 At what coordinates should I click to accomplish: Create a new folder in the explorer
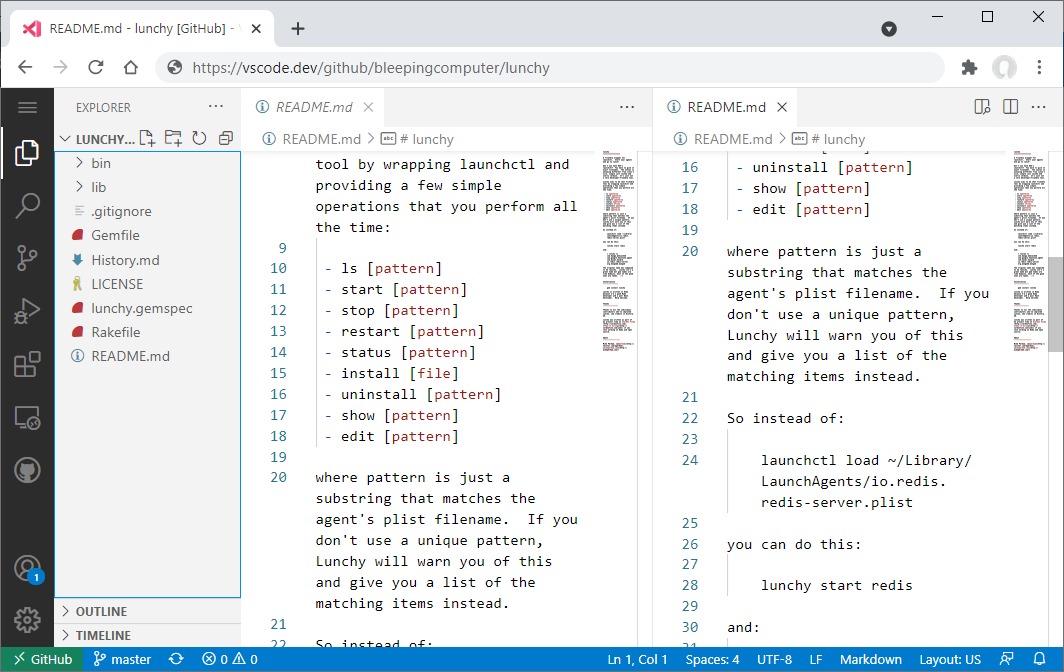coord(172,138)
